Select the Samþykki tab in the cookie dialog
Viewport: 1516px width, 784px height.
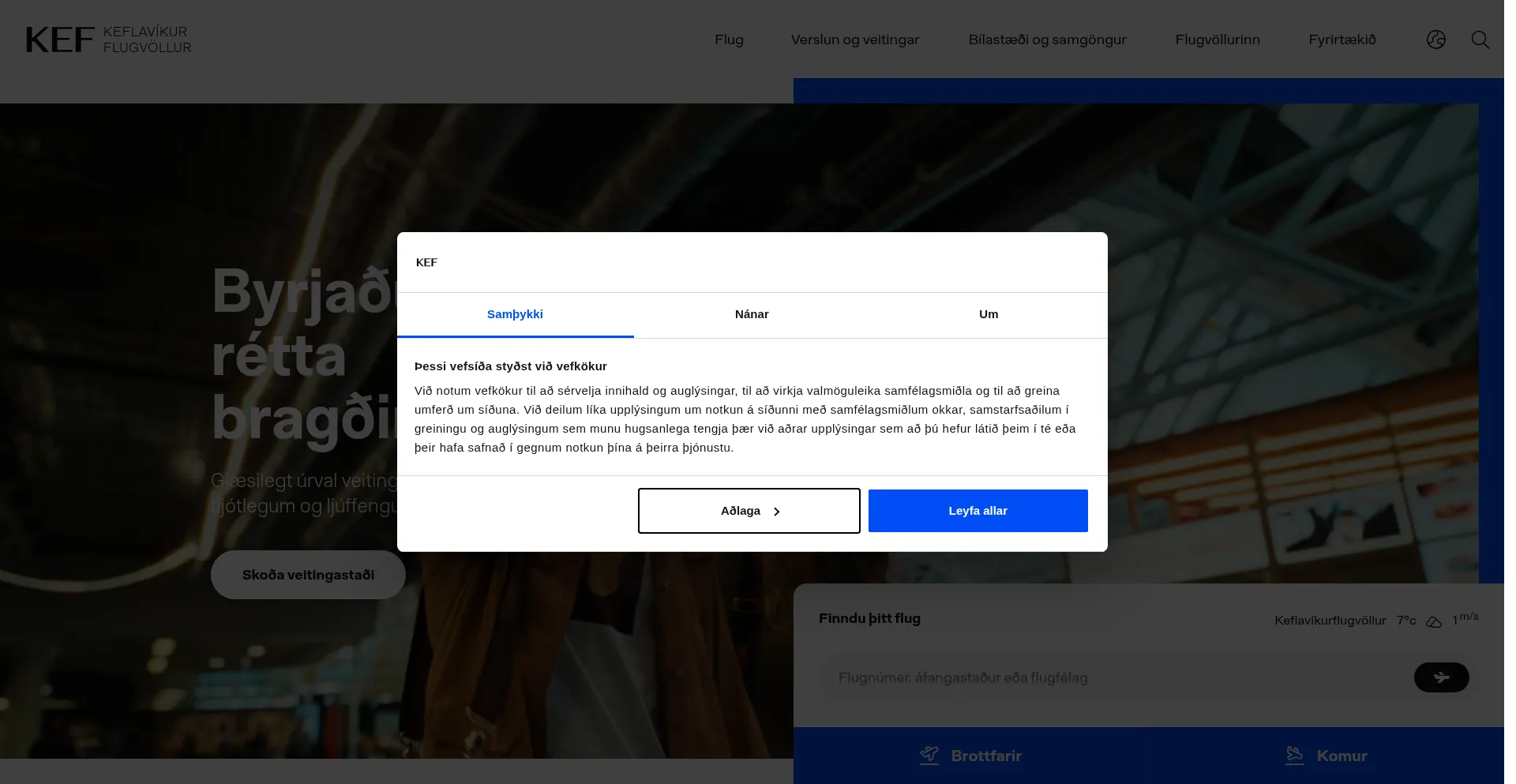(x=515, y=314)
